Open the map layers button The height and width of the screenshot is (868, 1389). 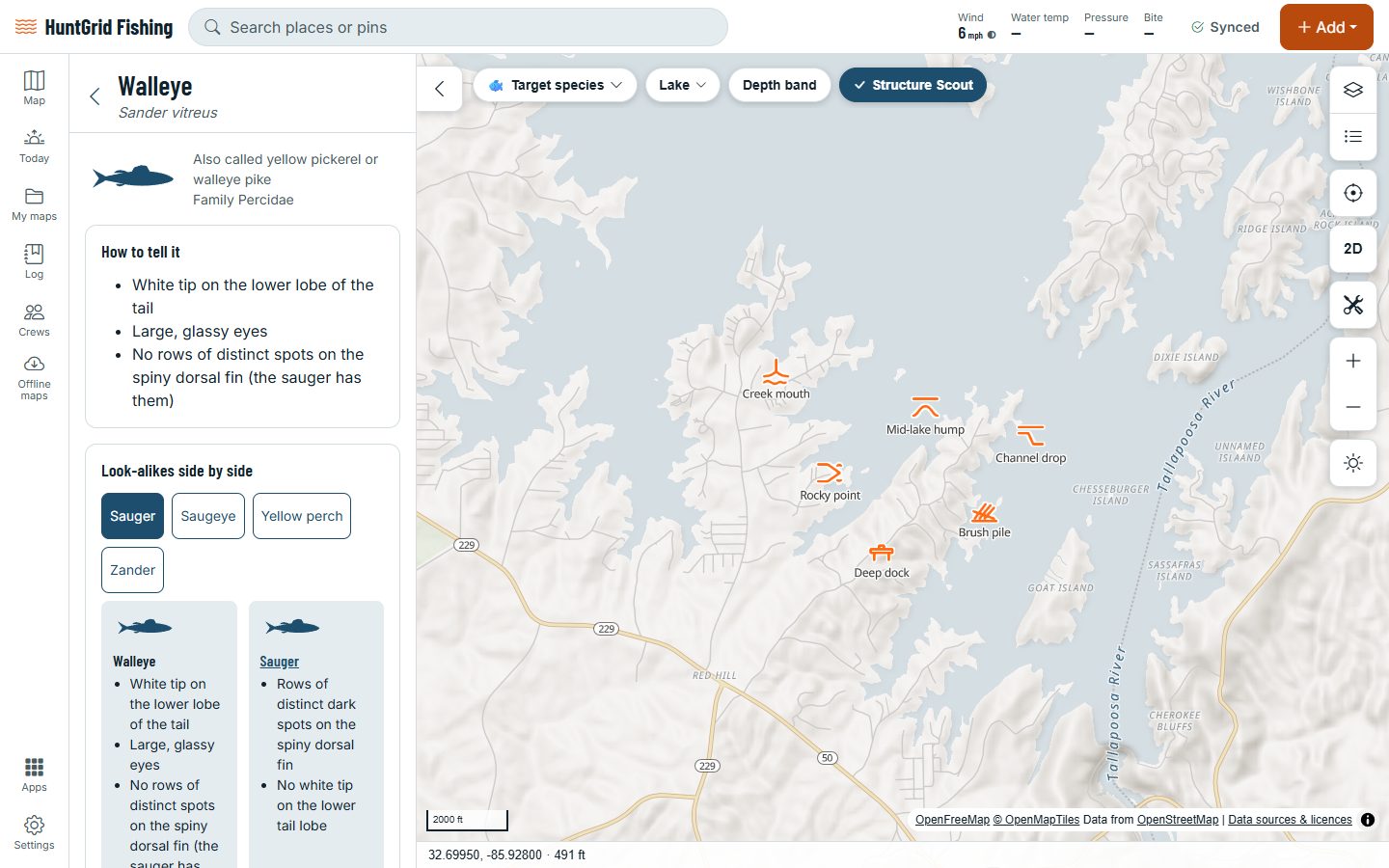point(1353,90)
